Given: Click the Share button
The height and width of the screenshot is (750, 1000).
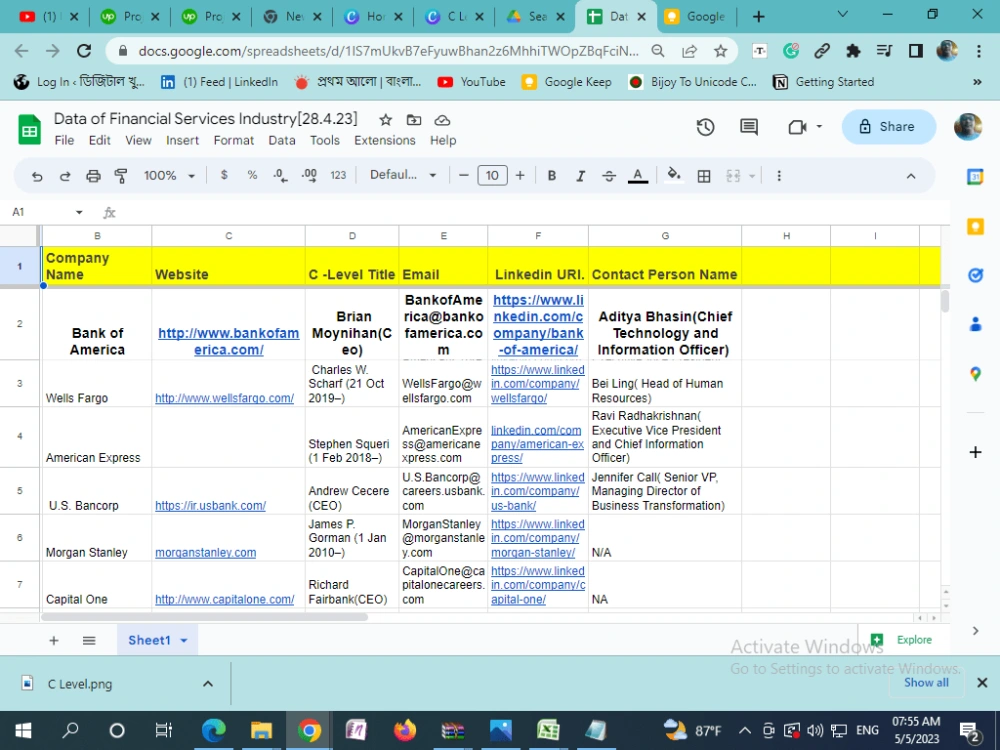Looking at the screenshot, I should [888, 127].
